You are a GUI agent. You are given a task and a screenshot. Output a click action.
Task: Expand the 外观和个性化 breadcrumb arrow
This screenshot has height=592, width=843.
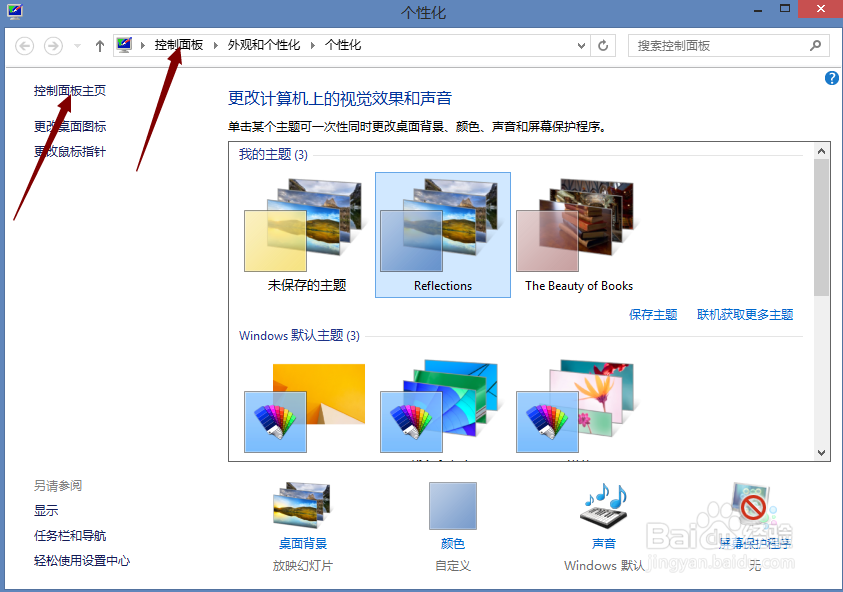click(x=311, y=45)
